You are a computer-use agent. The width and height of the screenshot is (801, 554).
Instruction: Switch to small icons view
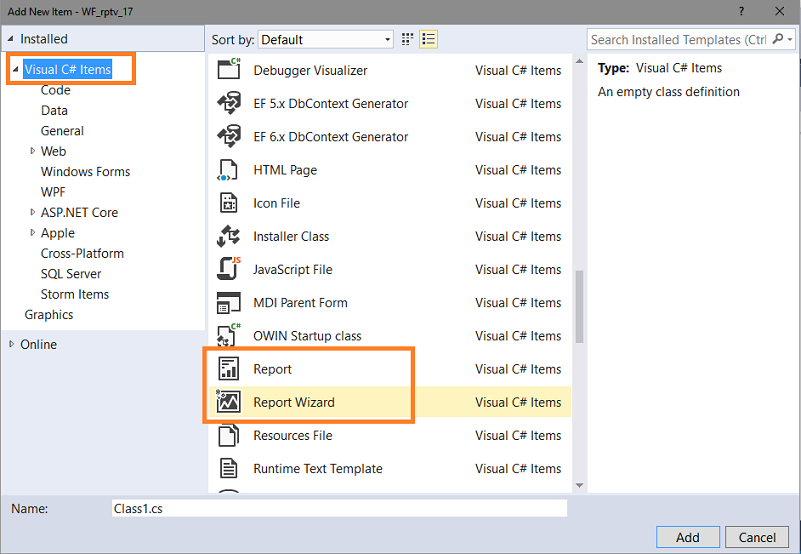point(407,39)
